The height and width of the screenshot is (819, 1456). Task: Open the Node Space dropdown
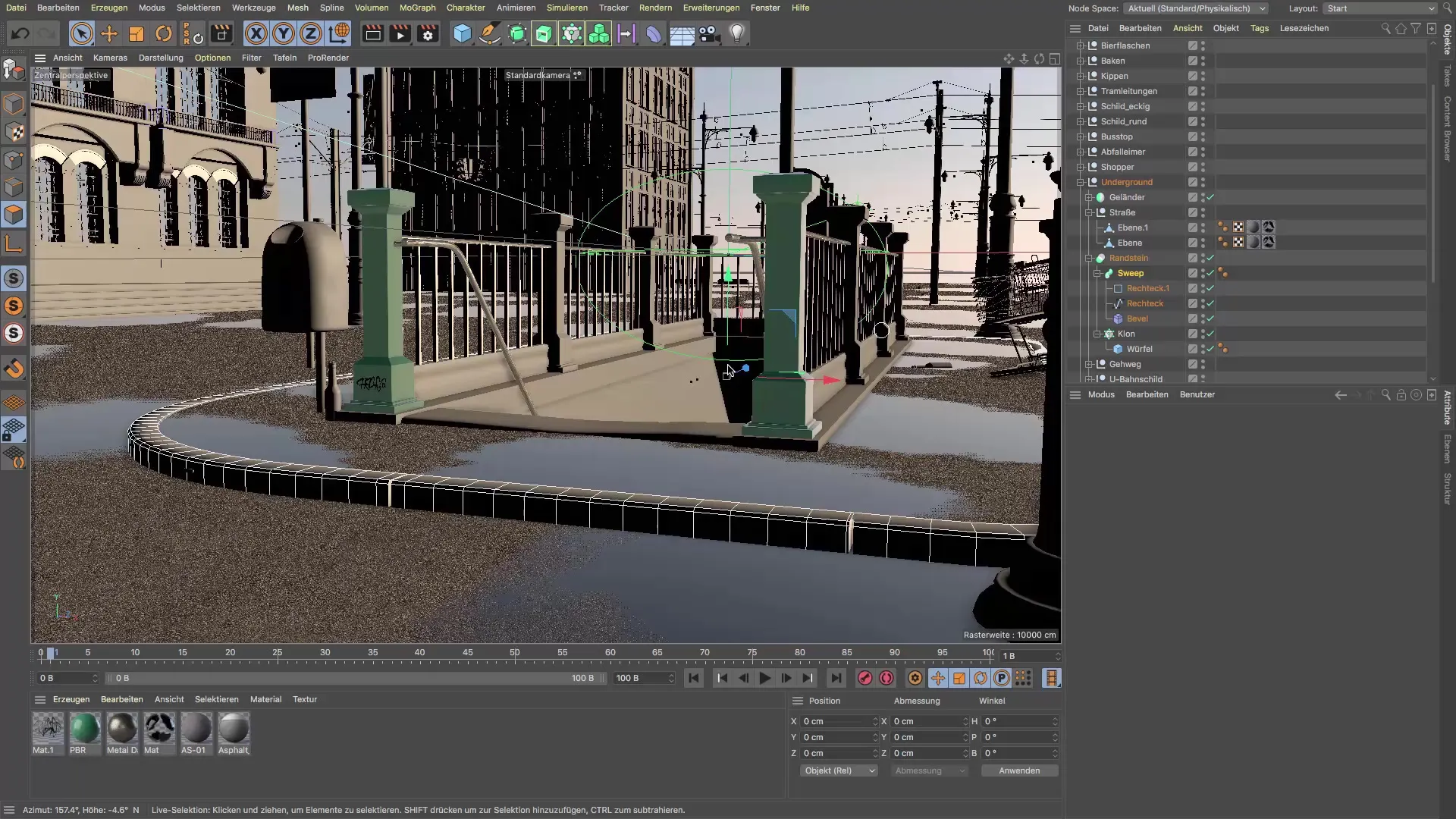click(x=1196, y=8)
